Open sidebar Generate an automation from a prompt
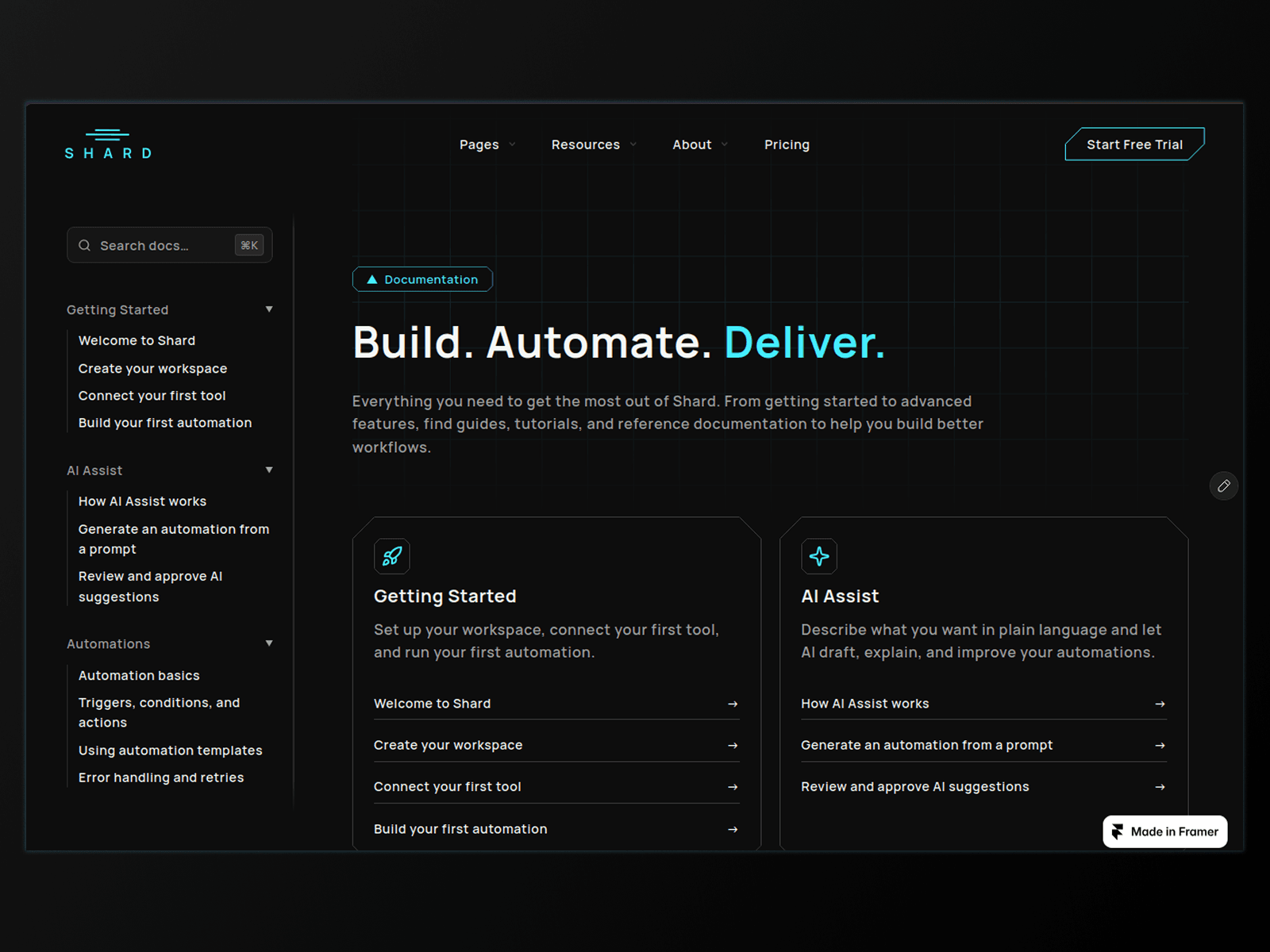 174,539
